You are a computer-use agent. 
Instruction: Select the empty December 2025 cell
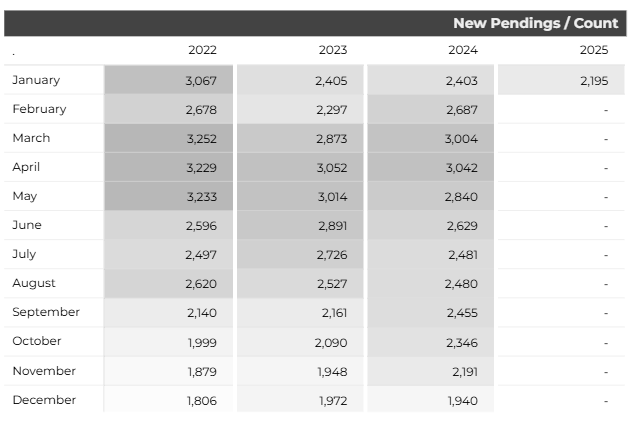(561, 400)
